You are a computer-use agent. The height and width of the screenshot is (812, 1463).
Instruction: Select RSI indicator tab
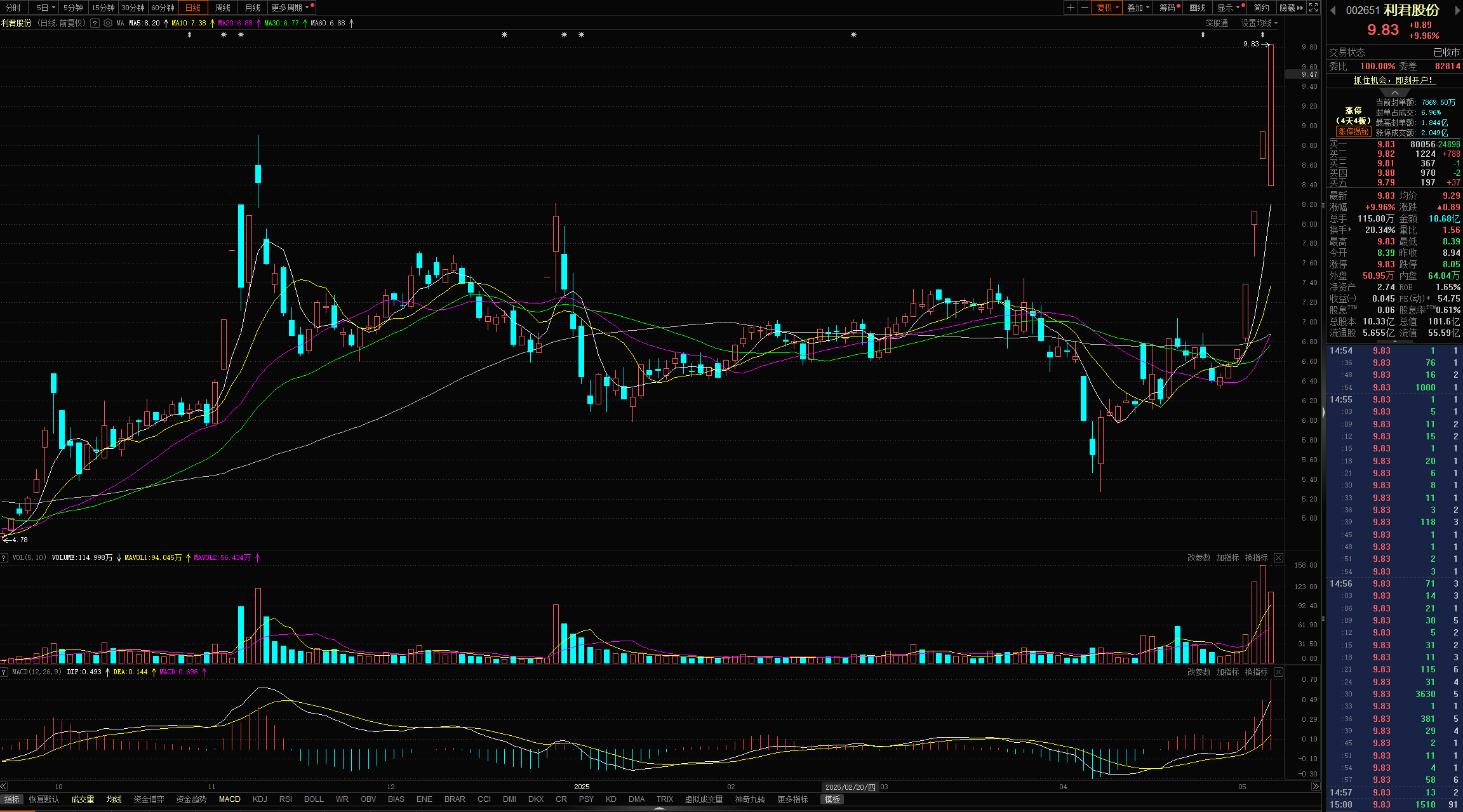pos(286,799)
